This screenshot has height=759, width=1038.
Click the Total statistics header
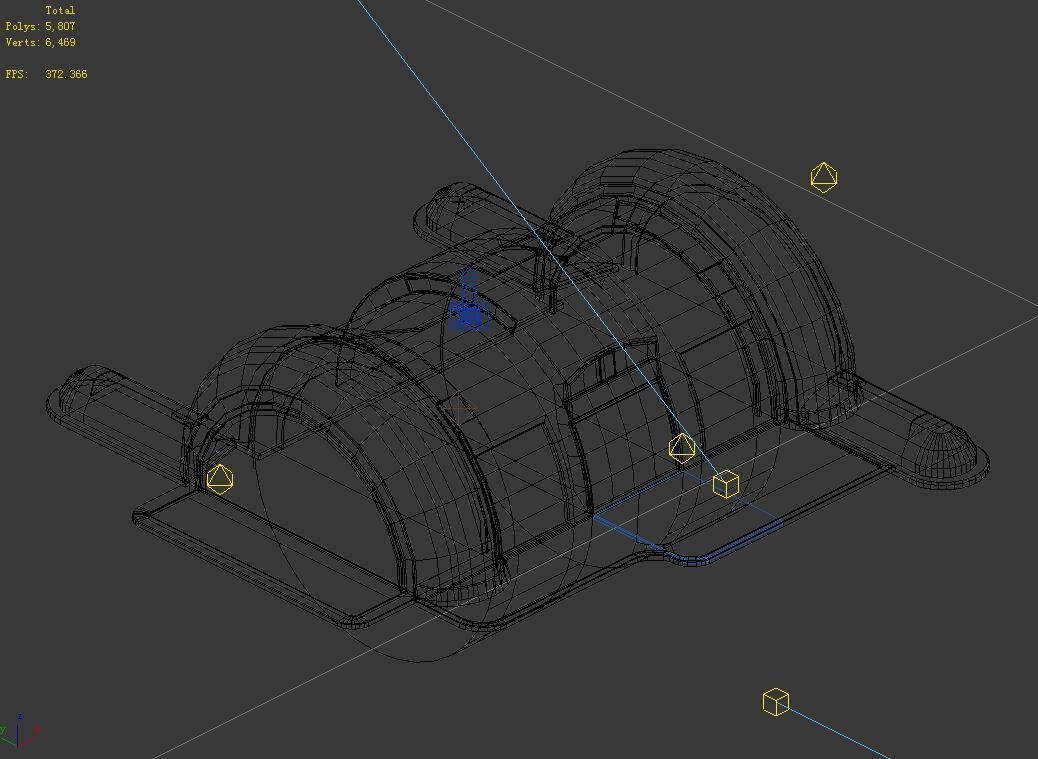[60, 11]
